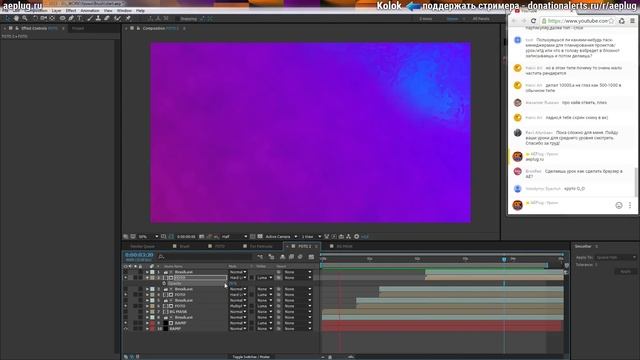Open the Window menu
This screenshot has height=360, width=640.
tap(124, 11)
